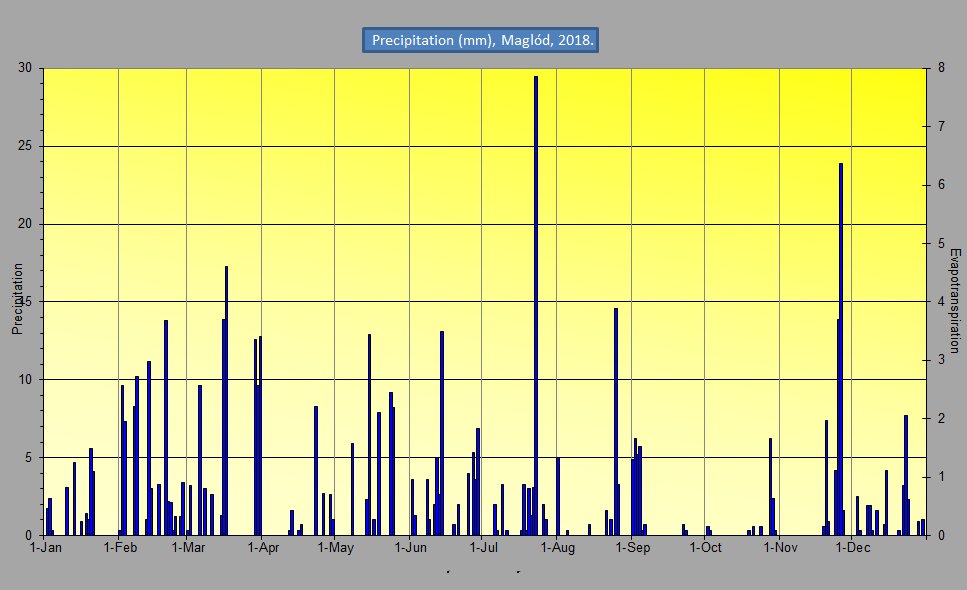Select the Evapotranspiration right axis label
This screenshot has width=967, height=590.
click(x=954, y=300)
